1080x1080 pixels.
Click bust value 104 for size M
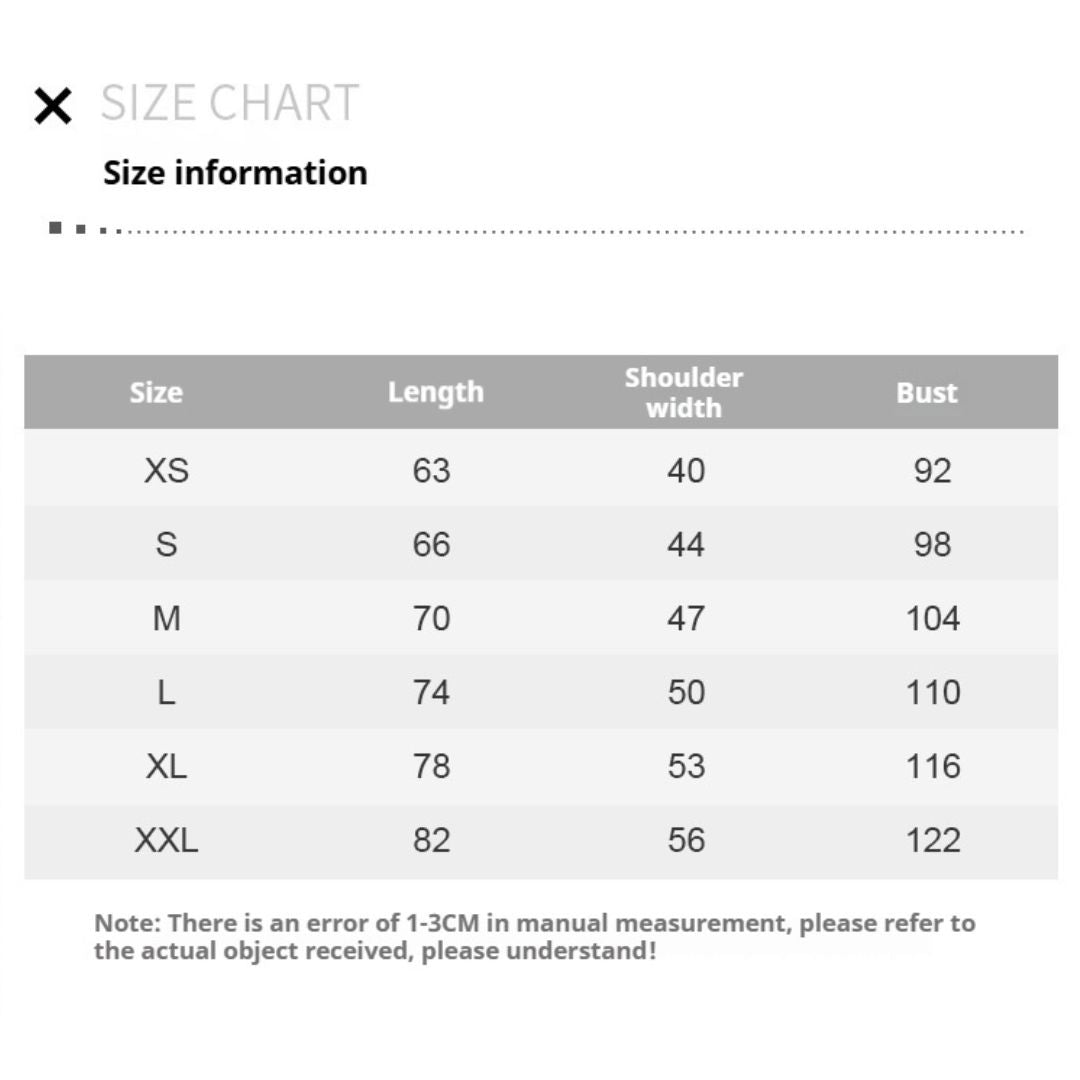tap(932, 618)
